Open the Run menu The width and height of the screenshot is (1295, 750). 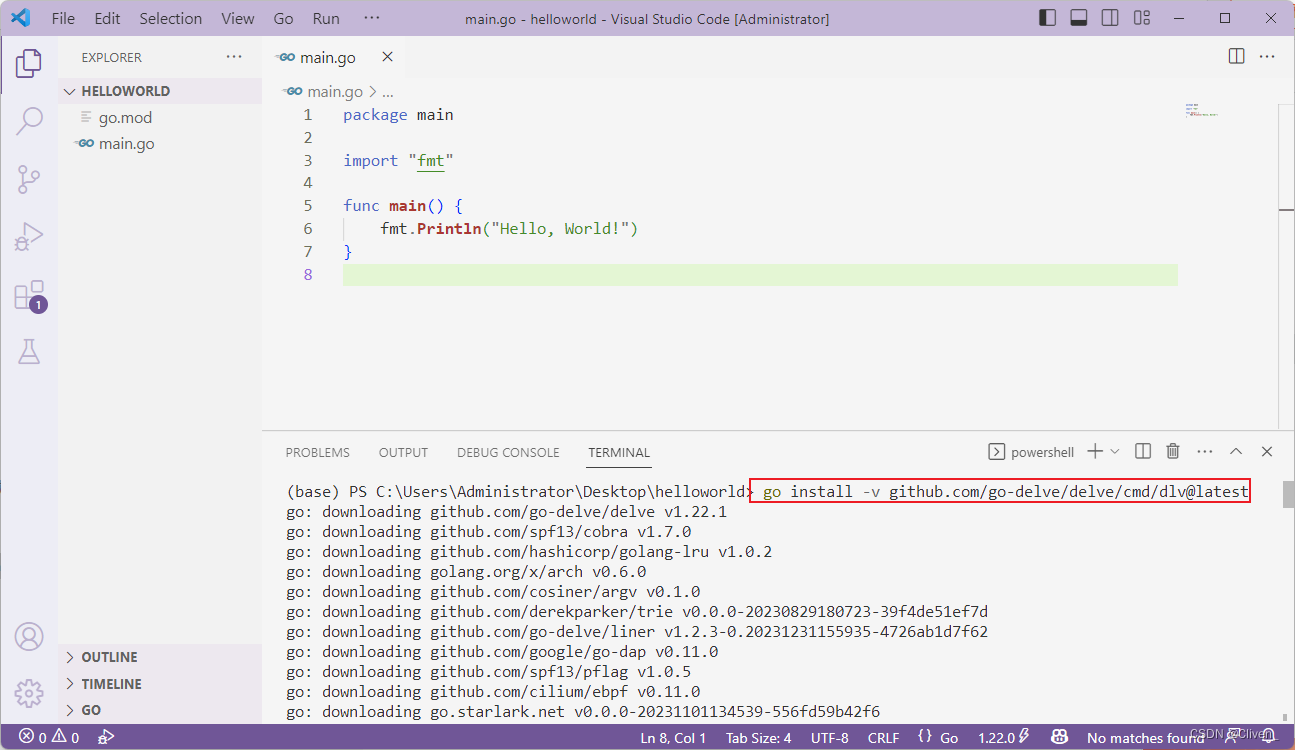tap(326, 18)
